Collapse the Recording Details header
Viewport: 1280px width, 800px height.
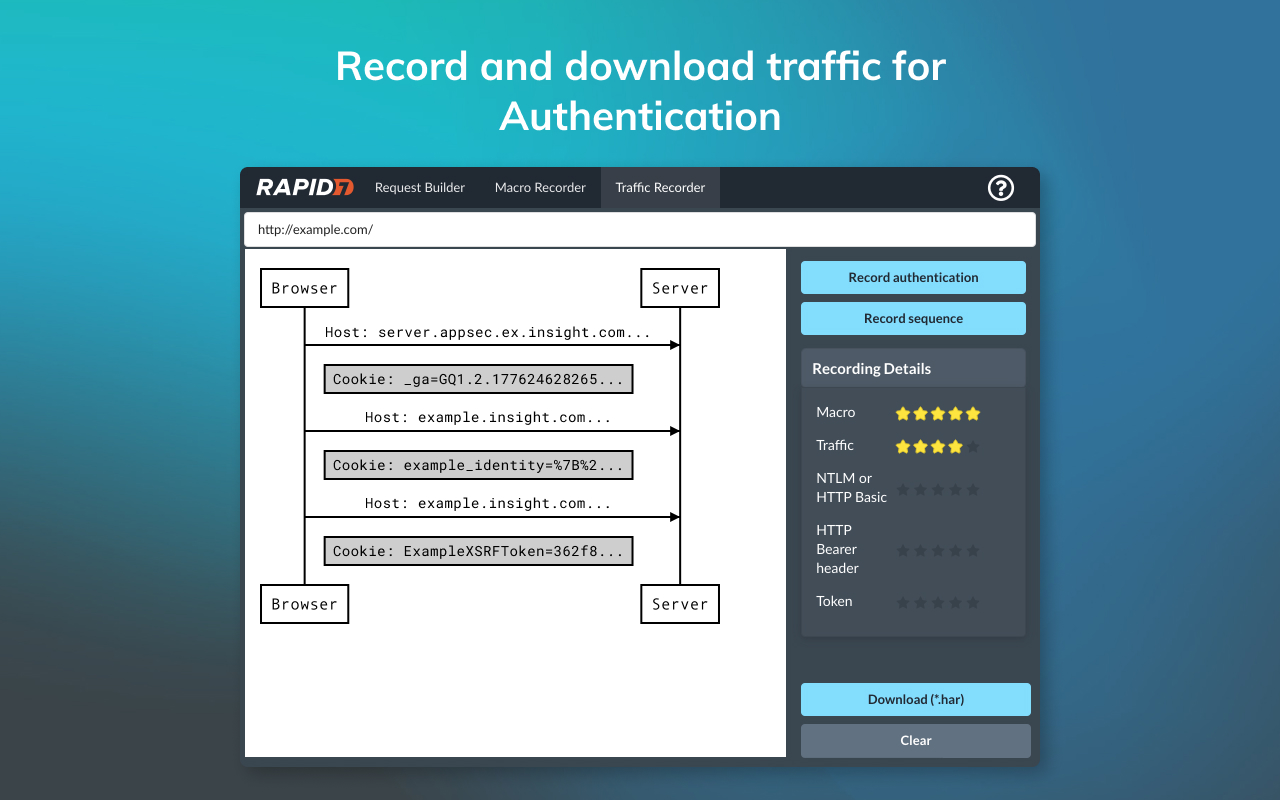point(913,368)
